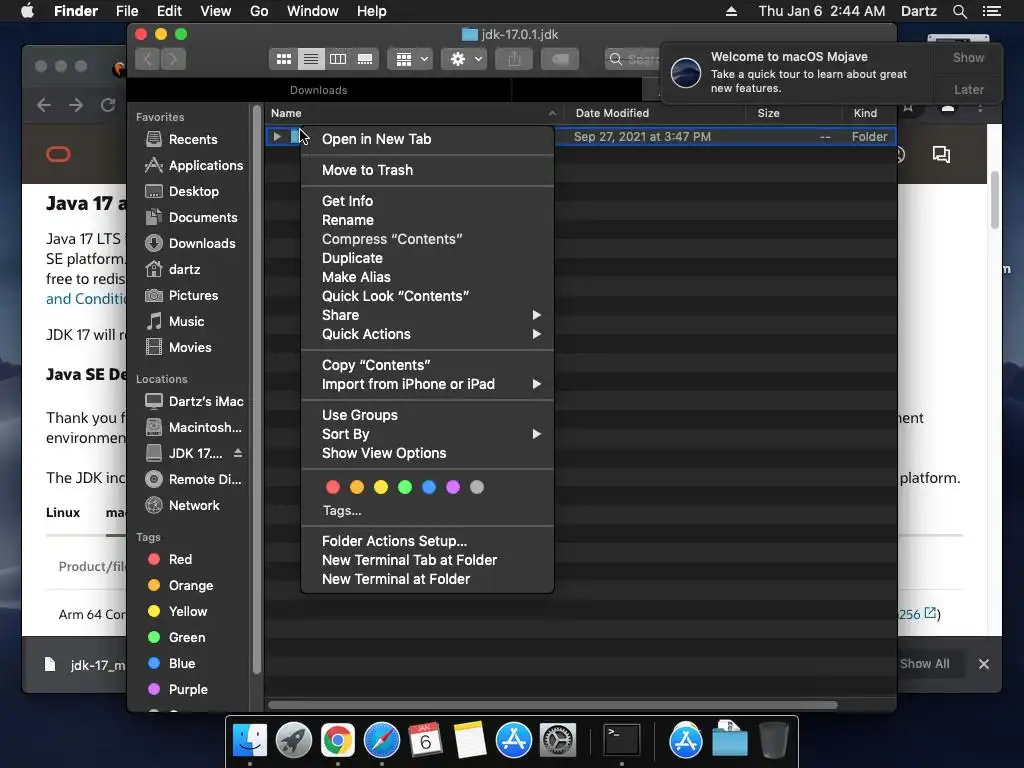
Task: Choose Duplicate from context menu
Action: click(427, 258)
